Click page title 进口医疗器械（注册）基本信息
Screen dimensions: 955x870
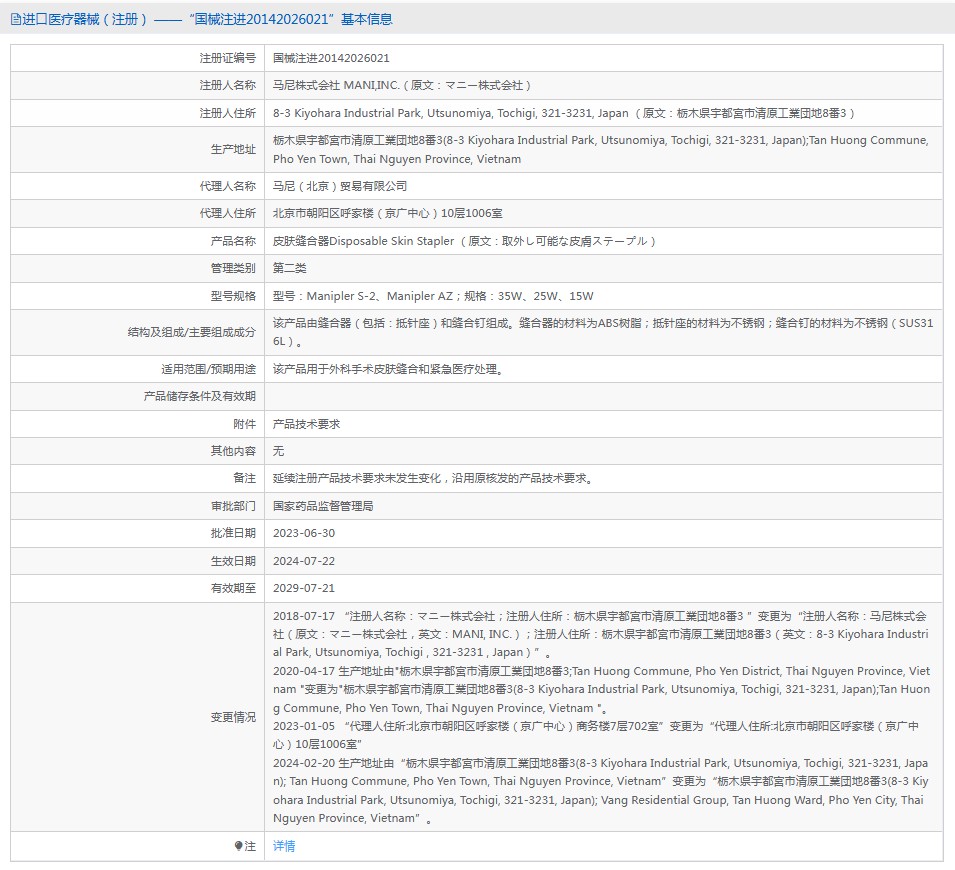click(207, 19)
